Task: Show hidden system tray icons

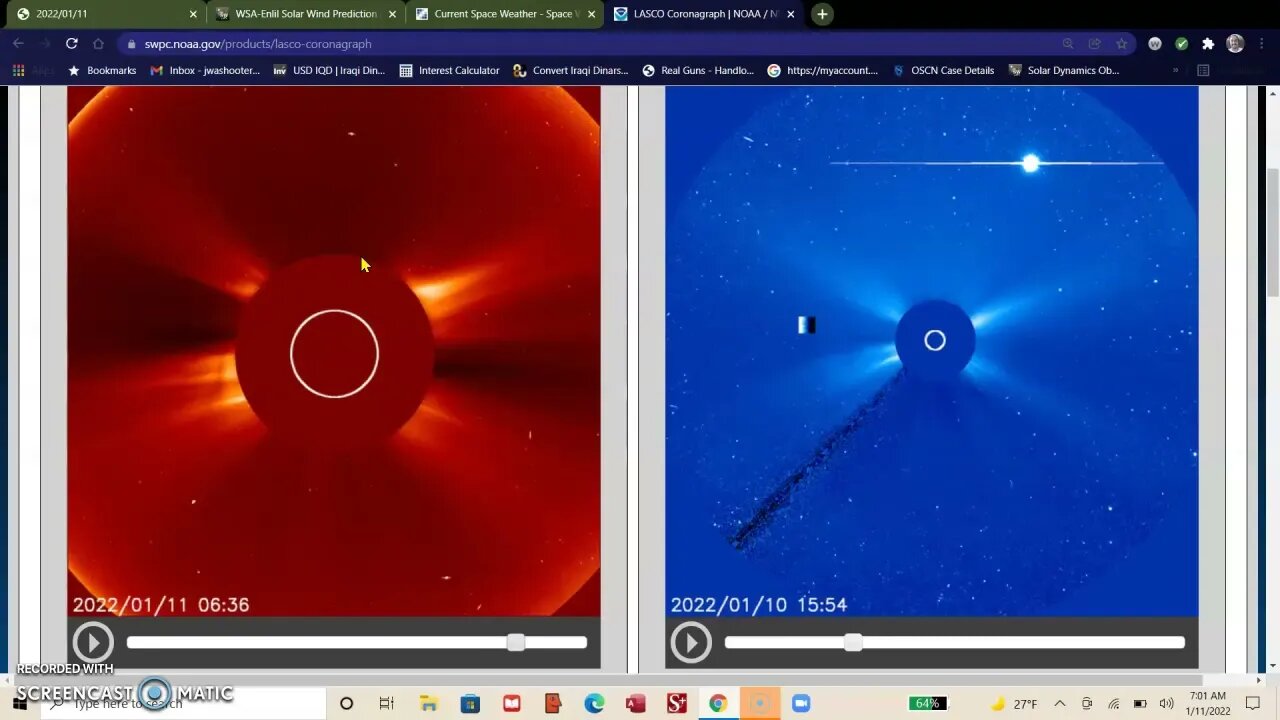Action: coord(1060,704)
